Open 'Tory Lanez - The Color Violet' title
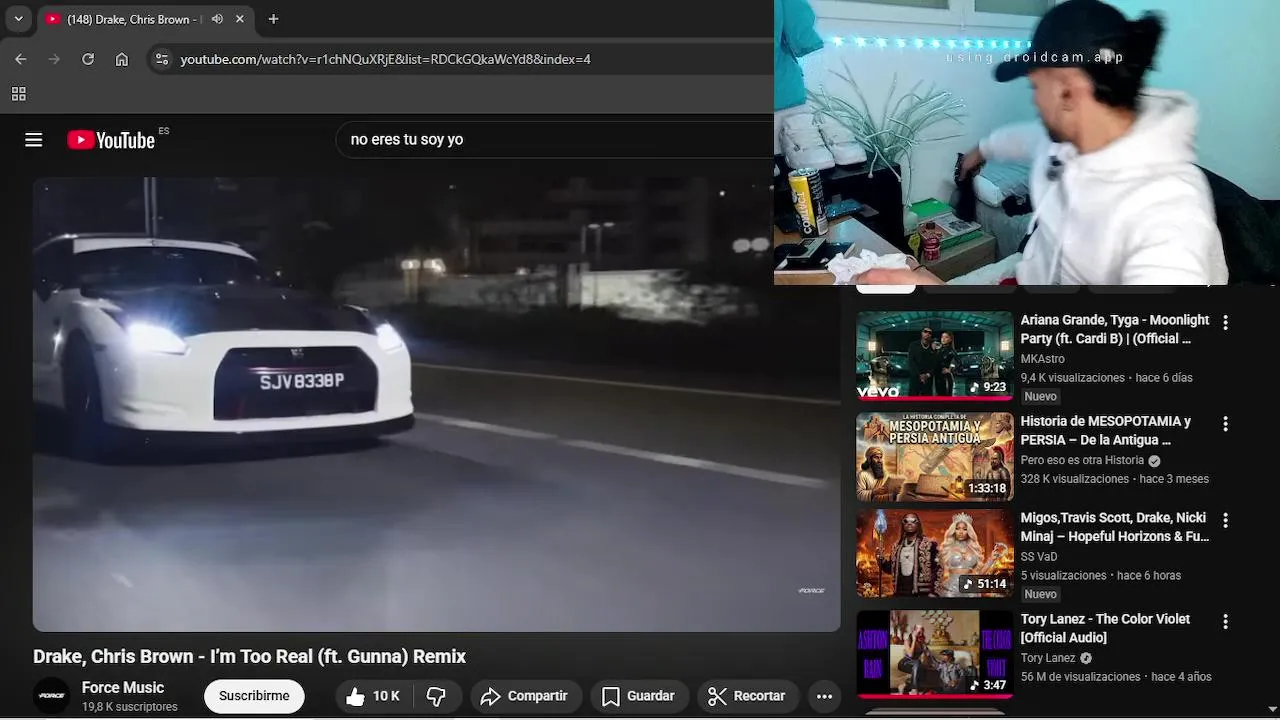Screen dimensions: 1280x720 point(1105,628)
